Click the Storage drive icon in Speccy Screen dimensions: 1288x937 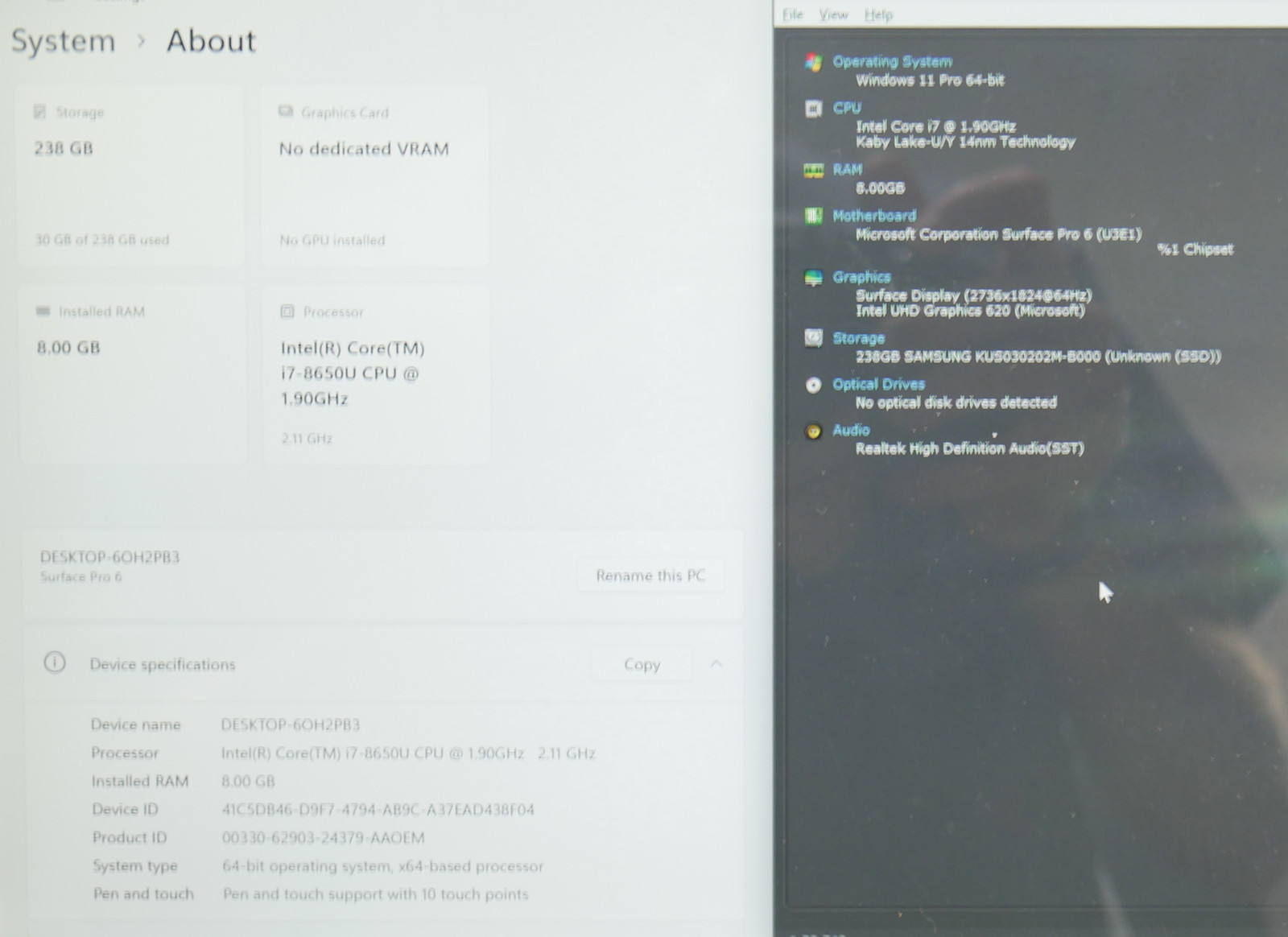pos(814,338)
